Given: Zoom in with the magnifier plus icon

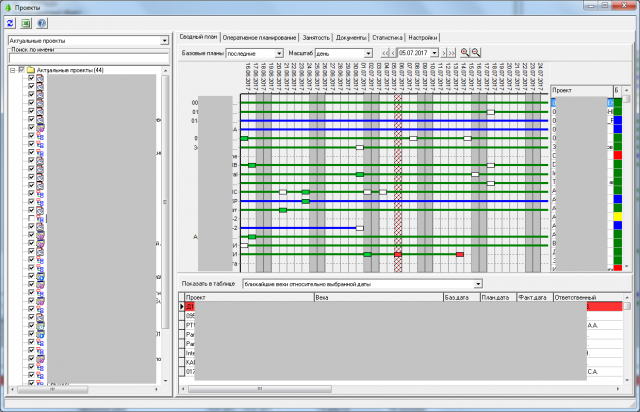Looking at the screenshot, I should 464,53.
